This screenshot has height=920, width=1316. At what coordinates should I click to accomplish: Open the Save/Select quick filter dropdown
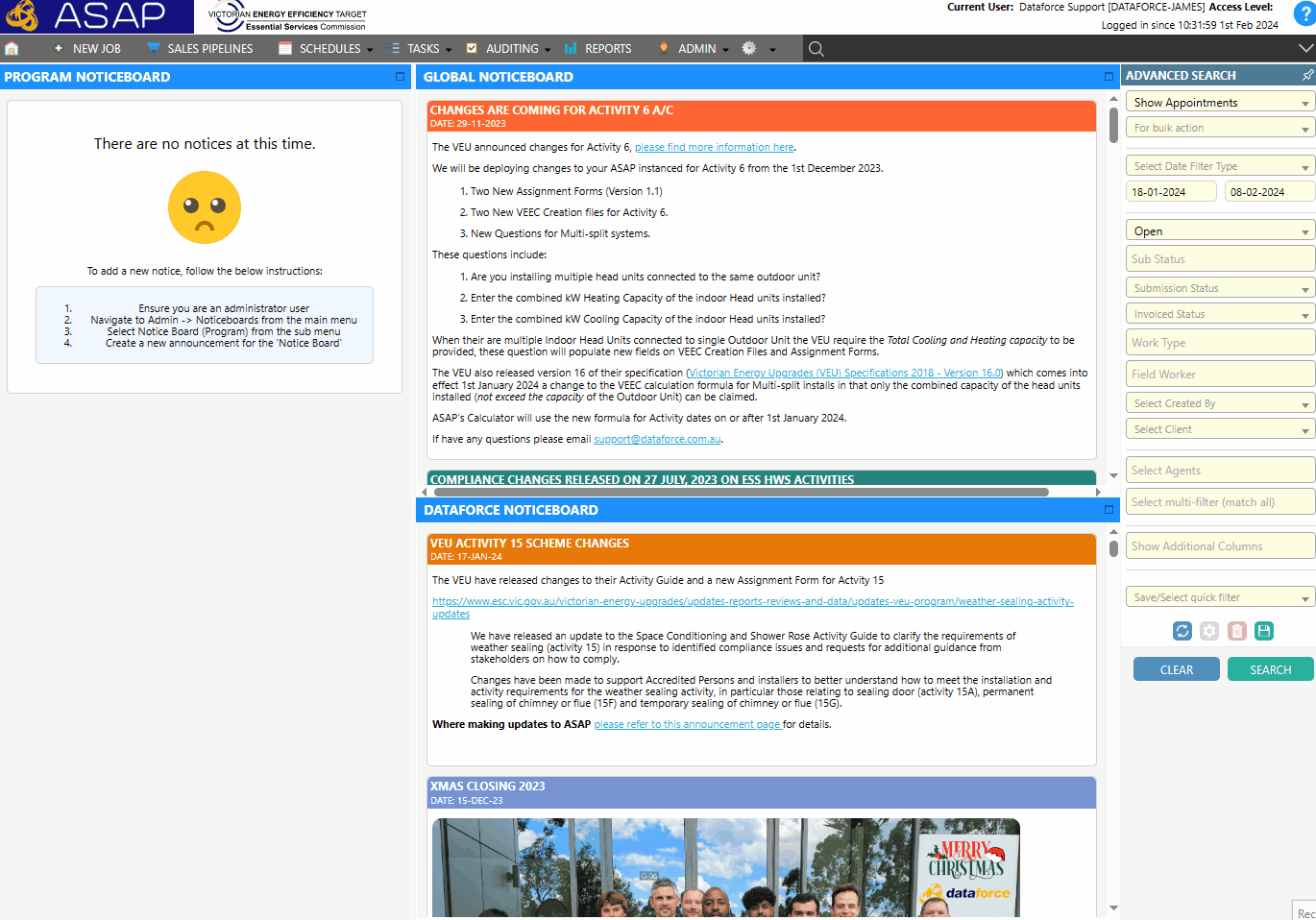(1219, 597)
